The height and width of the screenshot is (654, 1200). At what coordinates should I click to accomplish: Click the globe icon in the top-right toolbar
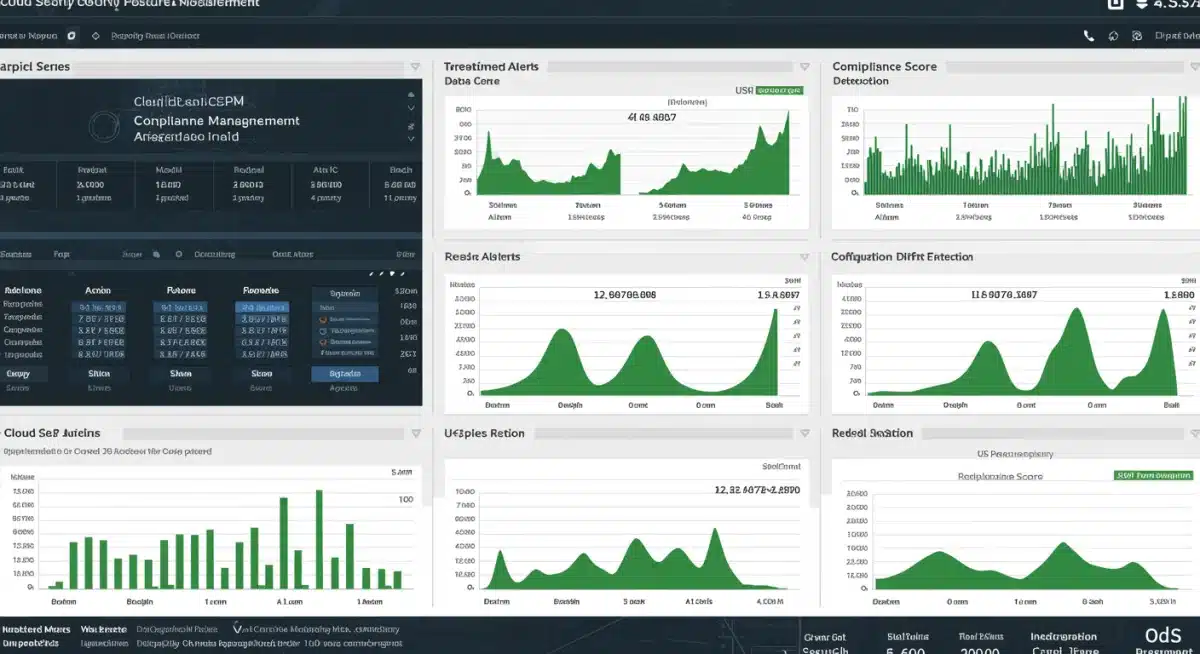(1138, 36)
